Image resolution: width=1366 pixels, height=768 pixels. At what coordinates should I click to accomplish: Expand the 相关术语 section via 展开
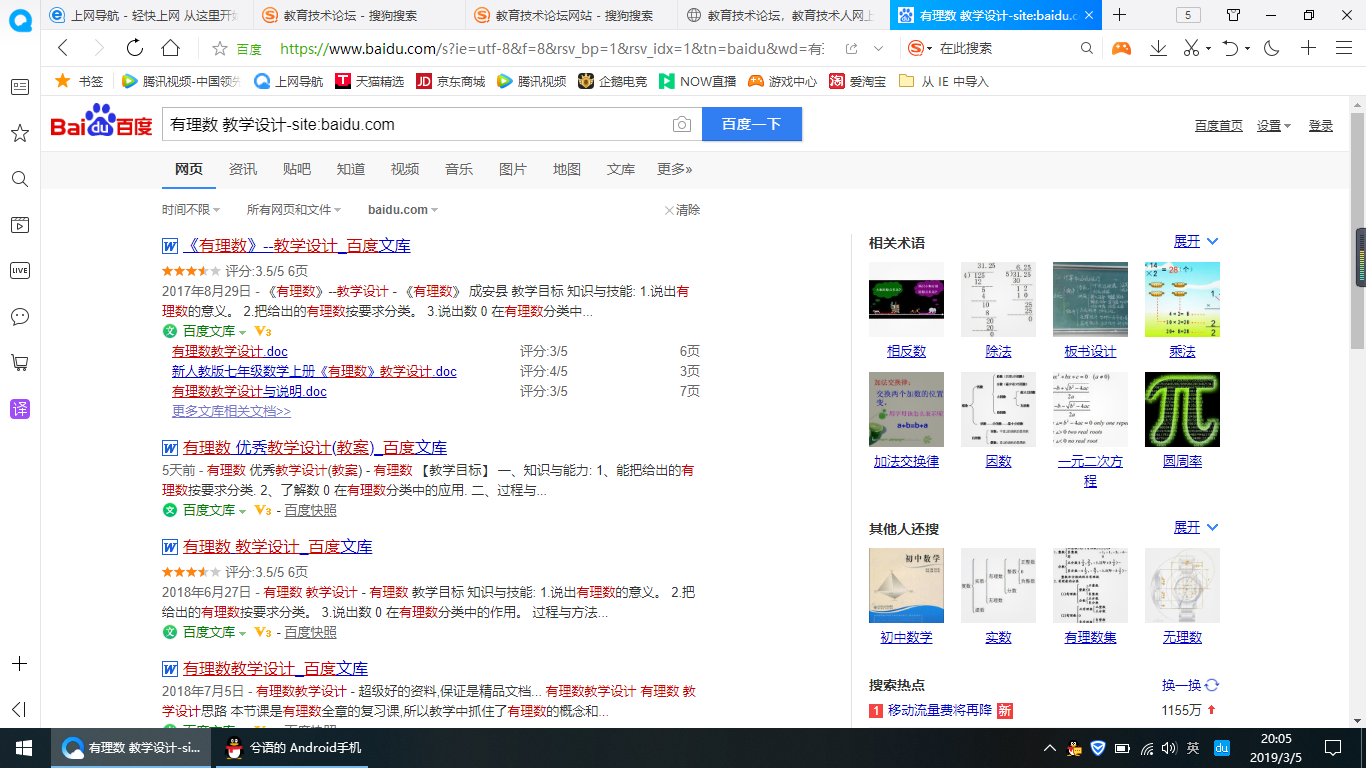[x=1196, y=242]
